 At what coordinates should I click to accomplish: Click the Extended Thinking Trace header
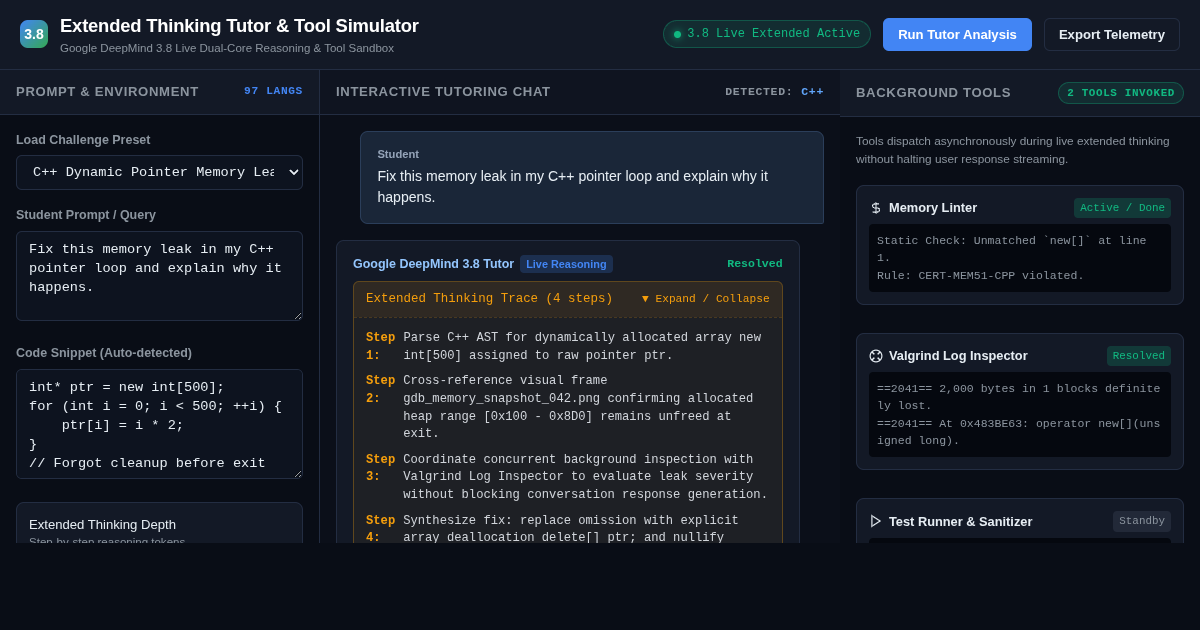[x=568, y=299]
